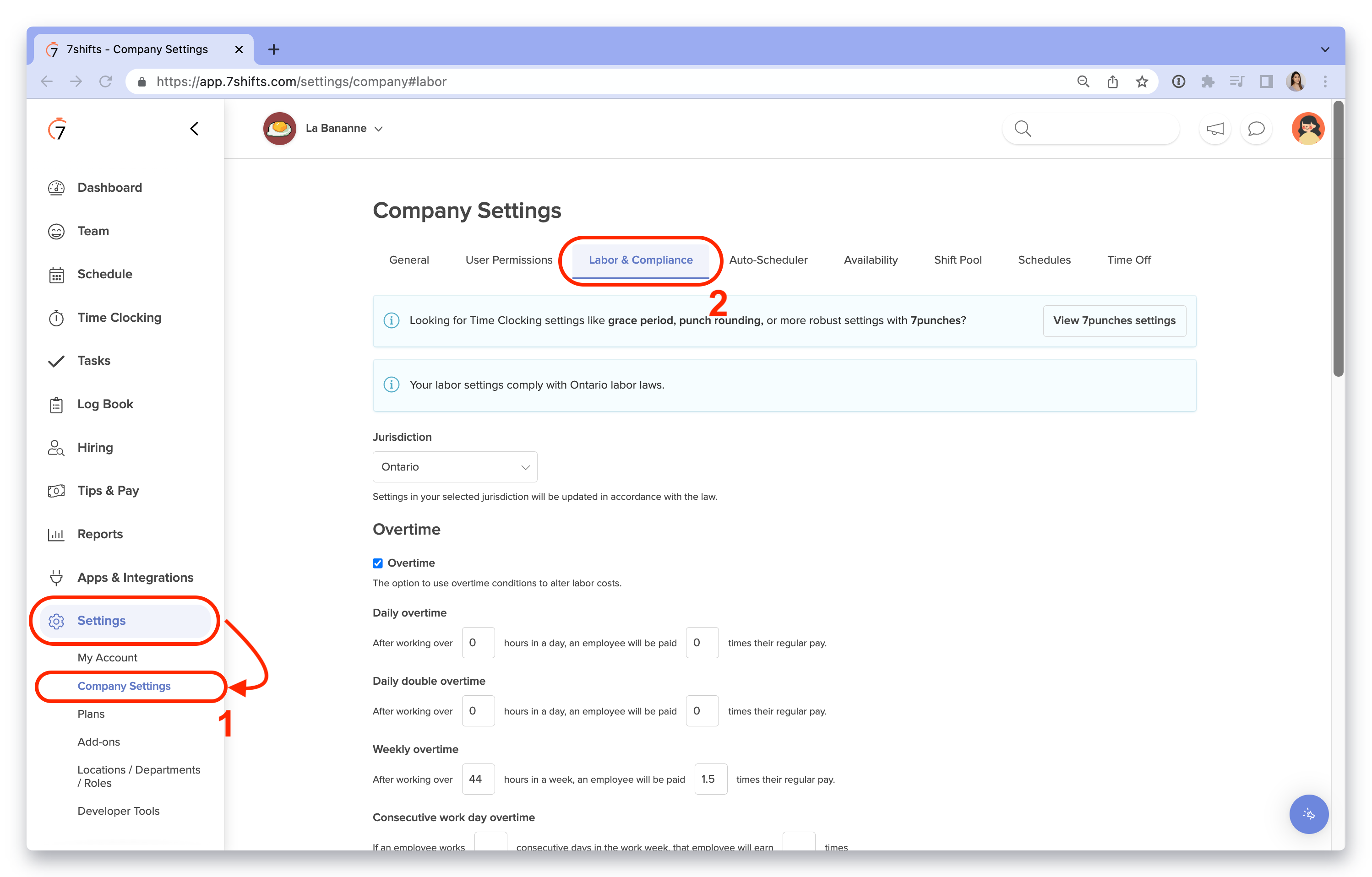This screenshot has height=877, width=1372.
Task: Click the browser forward arrow
Action: click(x=76, y=81)
